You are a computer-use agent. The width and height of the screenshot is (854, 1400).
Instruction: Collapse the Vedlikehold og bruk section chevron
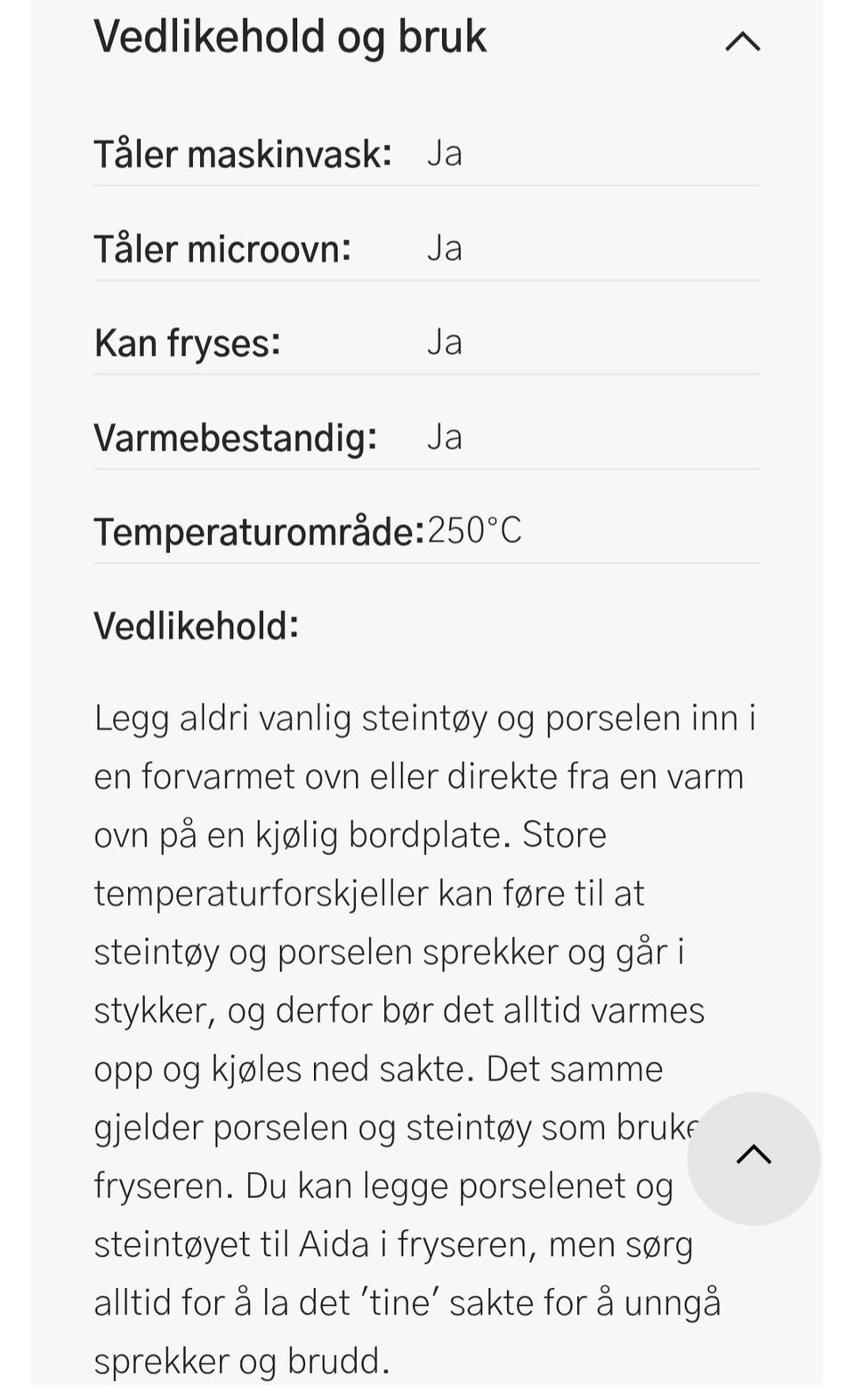pos(743,41)
